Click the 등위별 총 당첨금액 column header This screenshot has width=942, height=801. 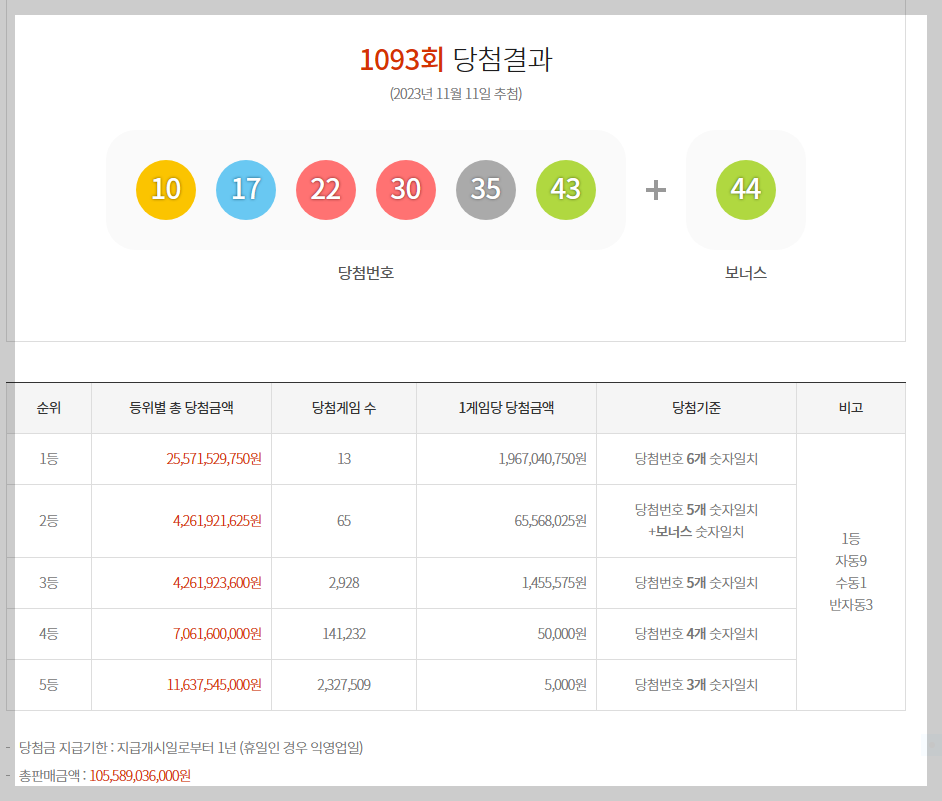click(181, 408)
